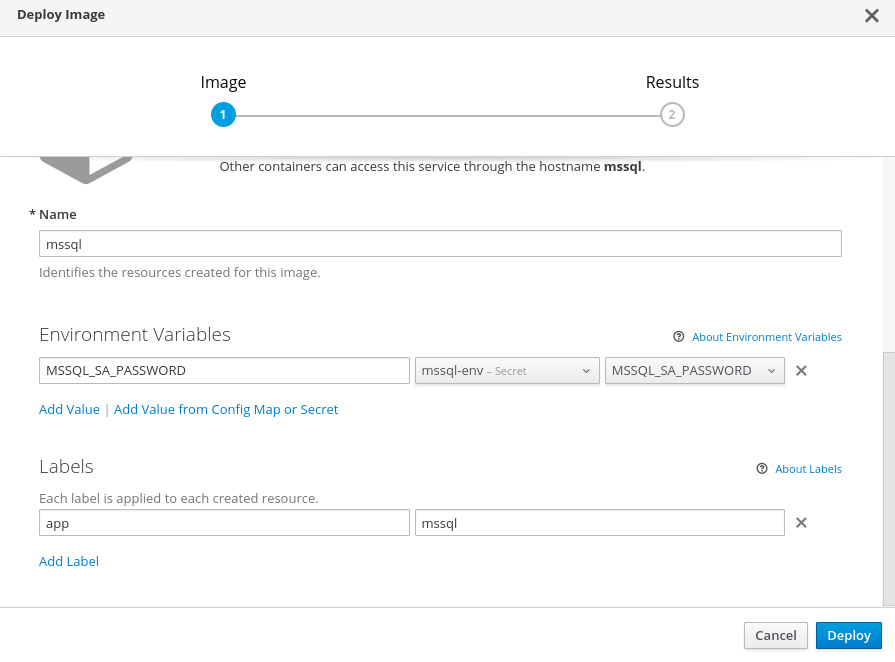
Task: Open the MSSQL_SA_PASSWORD key dropdown
Action: coord(694,371)
